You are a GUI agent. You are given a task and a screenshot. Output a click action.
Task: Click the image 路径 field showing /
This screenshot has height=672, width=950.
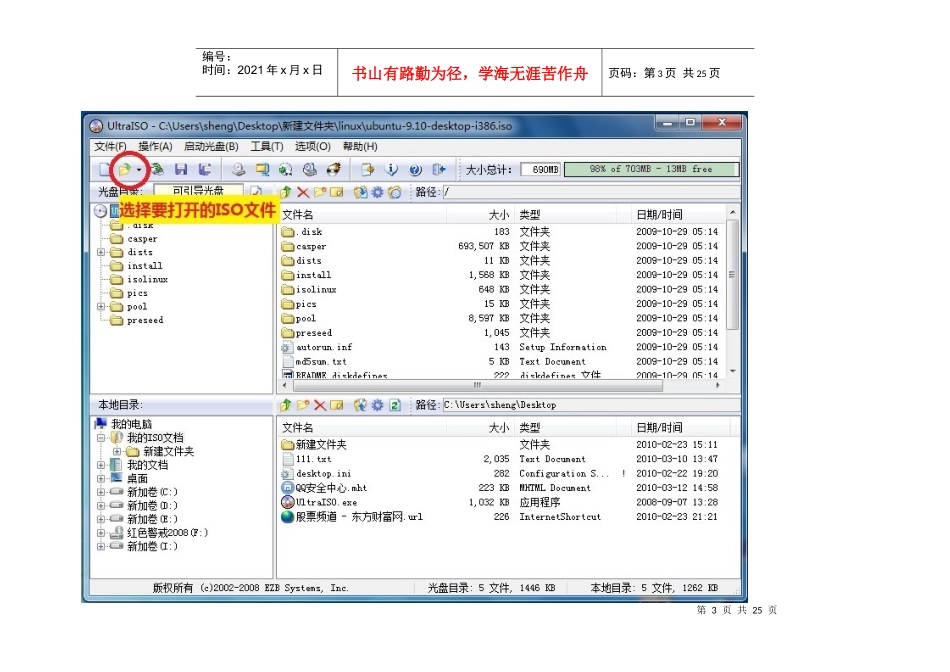point(591,192)
